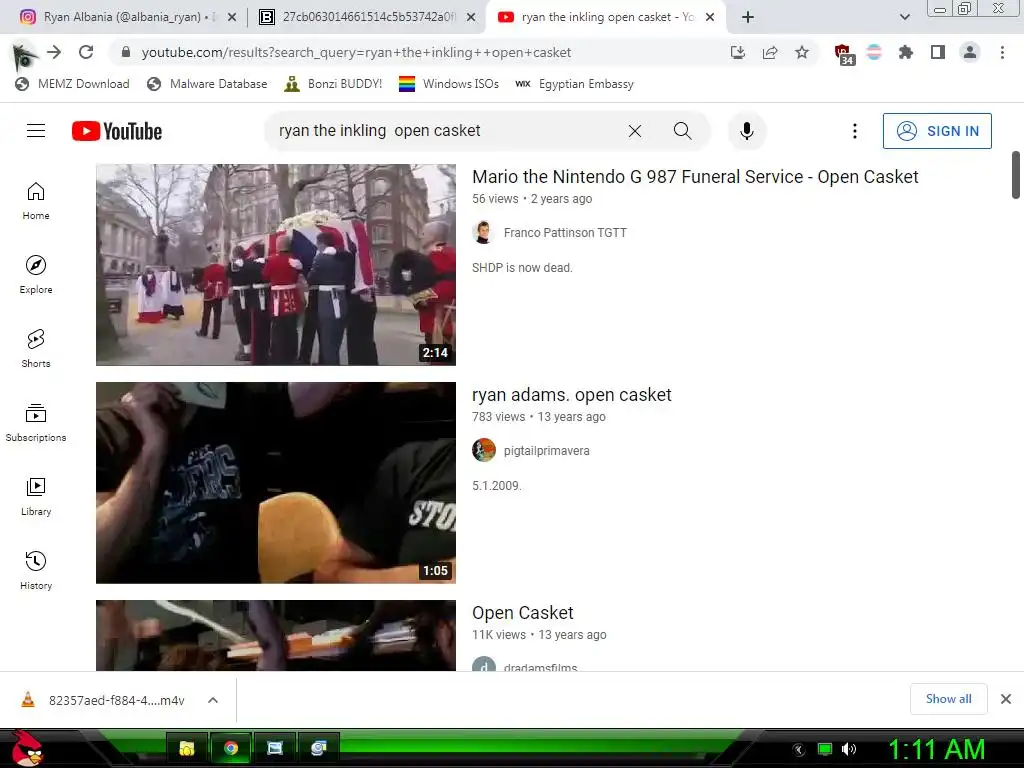This screenshot has height=768, width=1024.
Task: Focus the YouTube search input field
Action: click(444, 131)
